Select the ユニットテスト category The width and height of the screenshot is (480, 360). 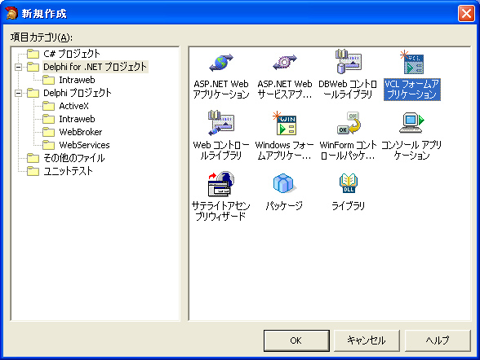68,171
